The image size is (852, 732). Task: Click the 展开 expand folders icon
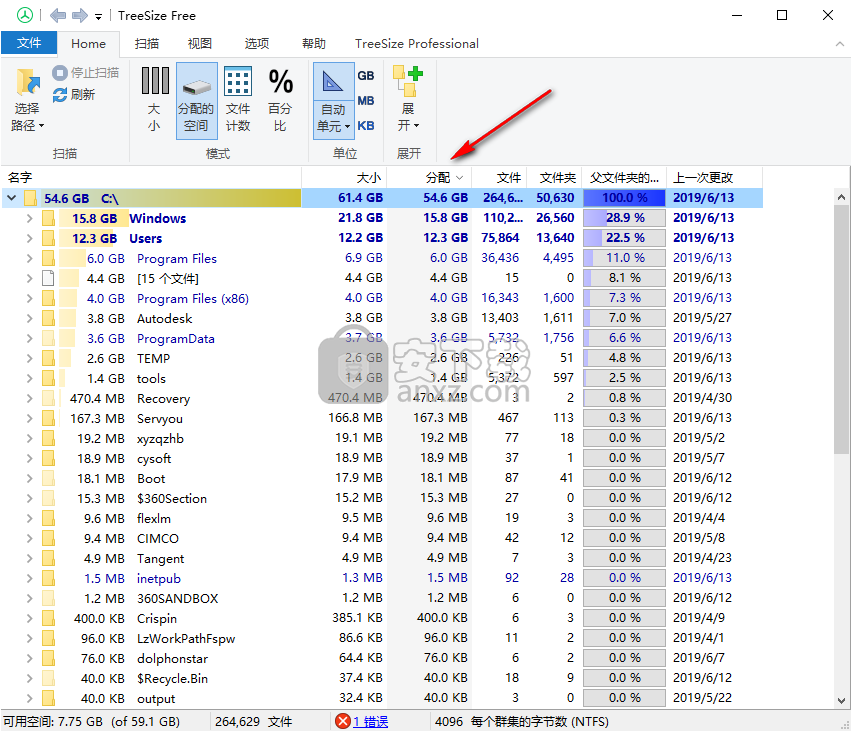(x=408, y=80)
